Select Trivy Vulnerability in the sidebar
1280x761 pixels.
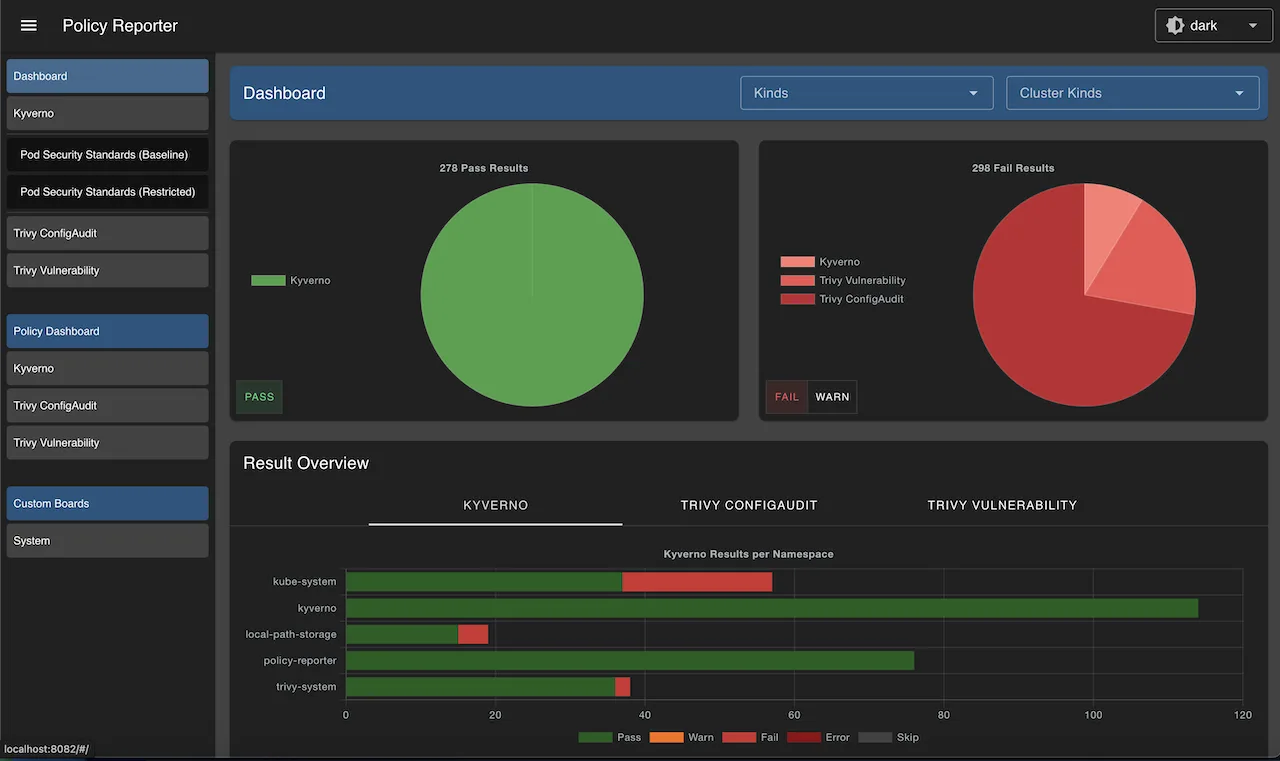pos(107,270)
